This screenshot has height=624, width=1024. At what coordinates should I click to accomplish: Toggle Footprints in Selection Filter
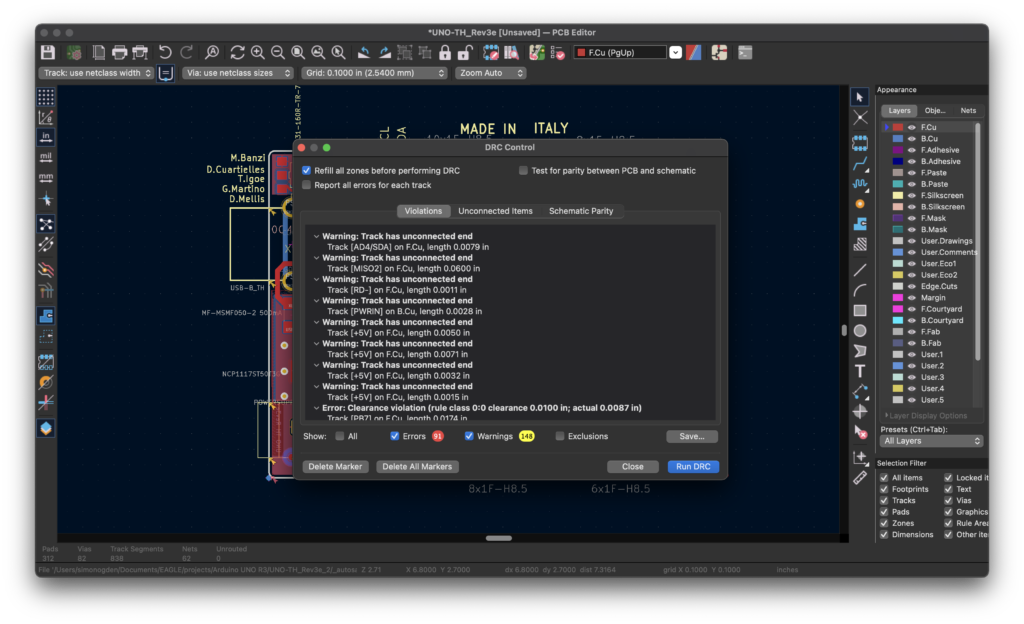(884, 489)
